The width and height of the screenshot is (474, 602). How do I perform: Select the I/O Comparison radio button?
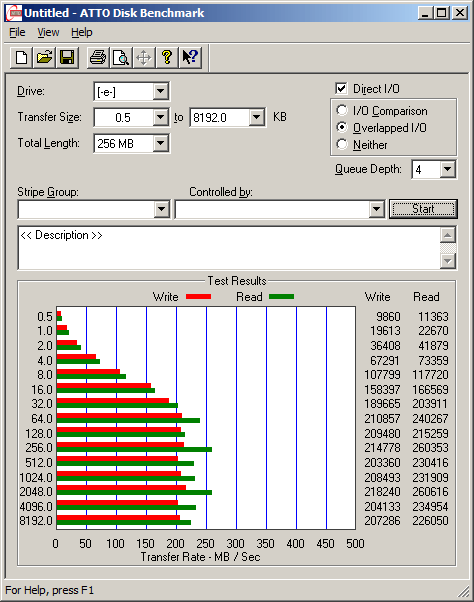(342, 110)
